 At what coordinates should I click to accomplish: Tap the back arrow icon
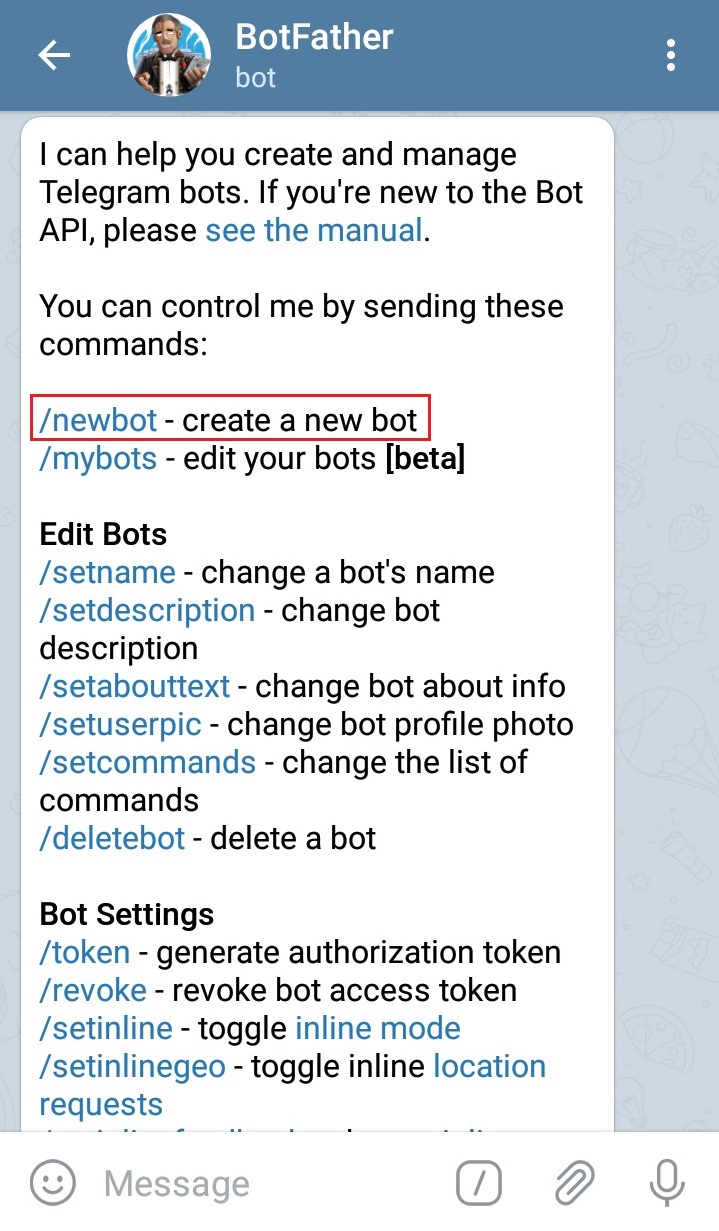(54, 55)
